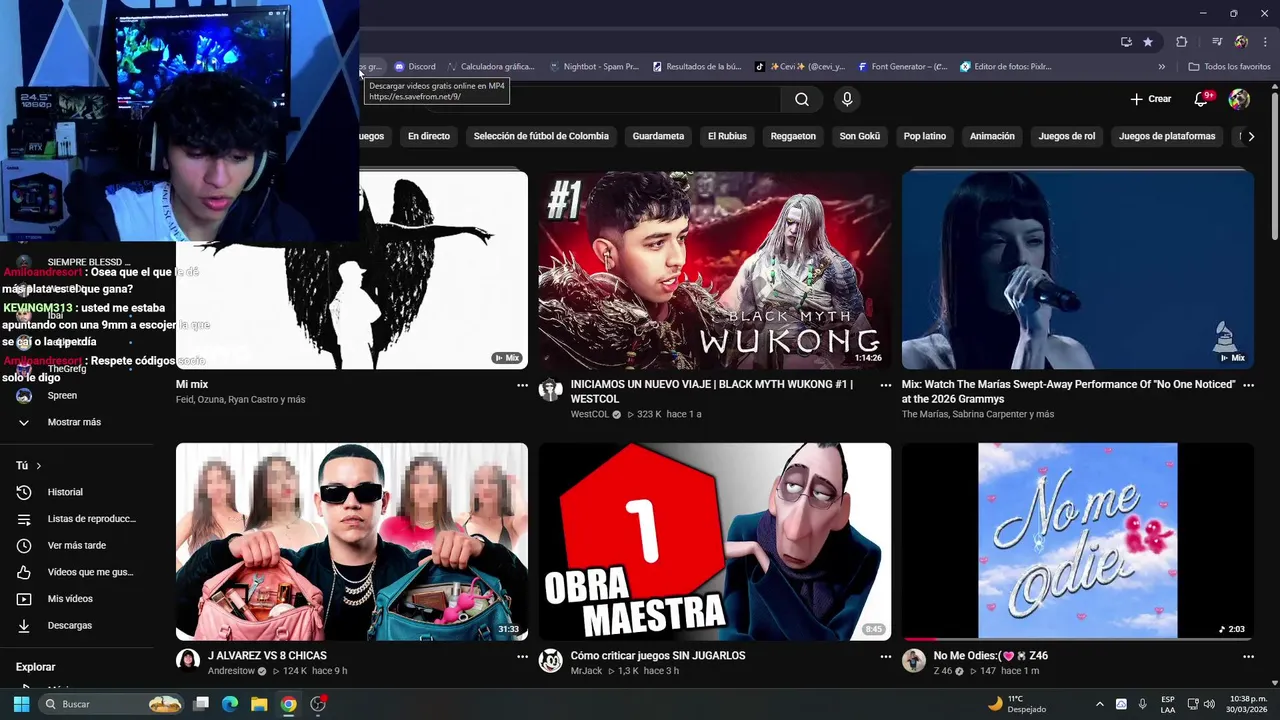Open MrJack channel avatar
Viewport: 1280px width, 720px height.
click(x=551, y=660)
